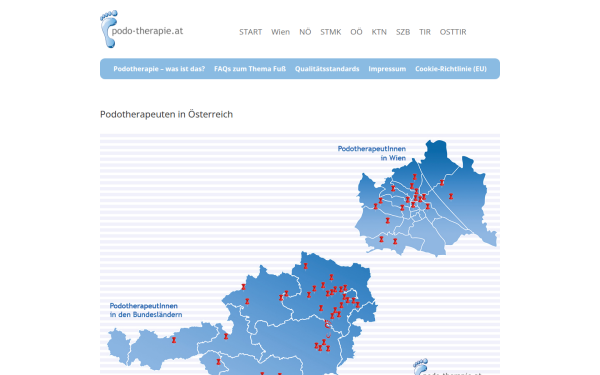The width and height of the screenshot is (600, 375).
Task: Open 'FAQs zum Thema Fuß' link
Action: (x=250, y=69)
